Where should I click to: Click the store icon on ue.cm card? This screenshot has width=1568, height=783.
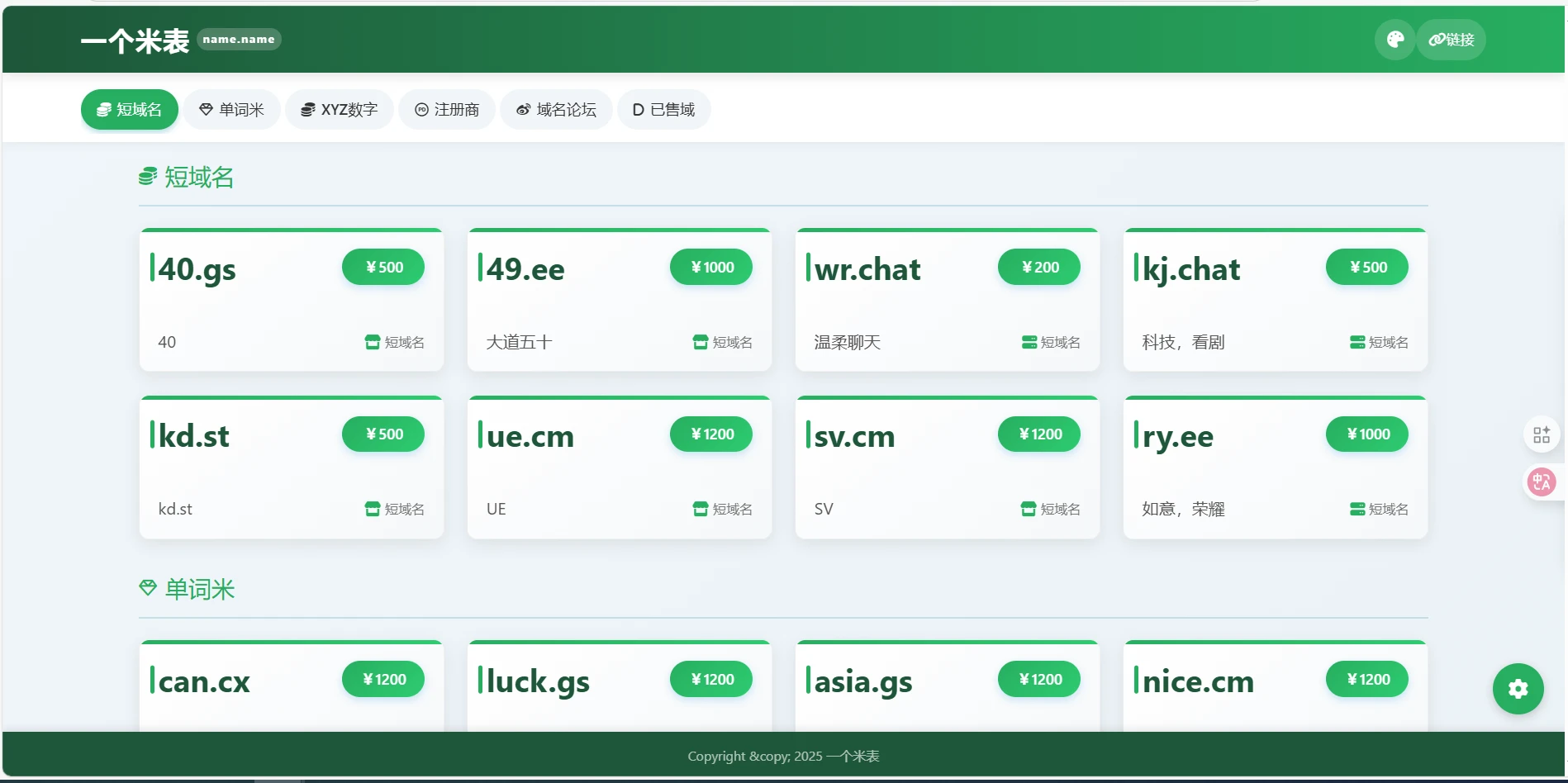tap(701, 509)
